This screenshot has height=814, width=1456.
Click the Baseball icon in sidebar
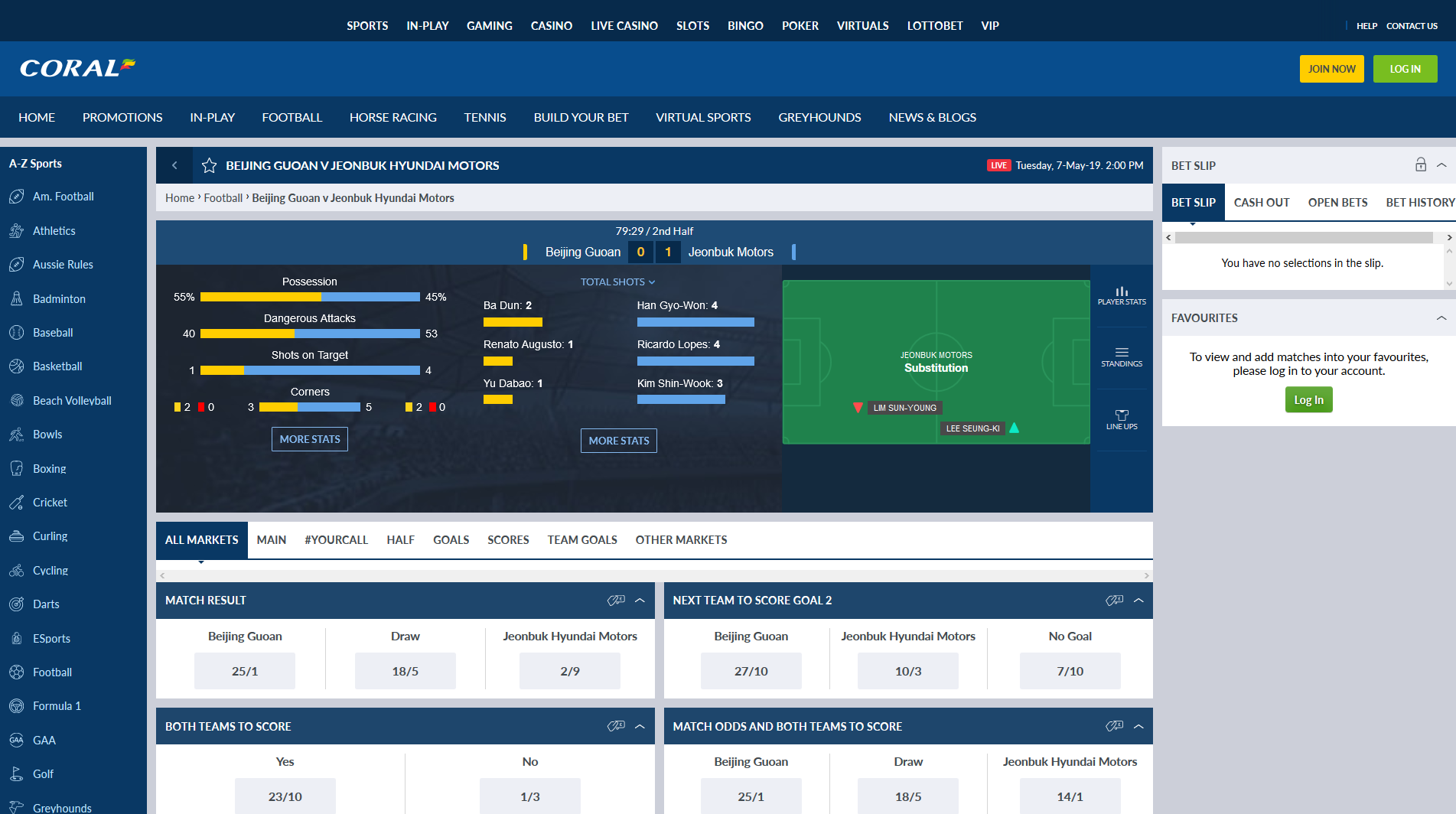click(x=17, y=333)
